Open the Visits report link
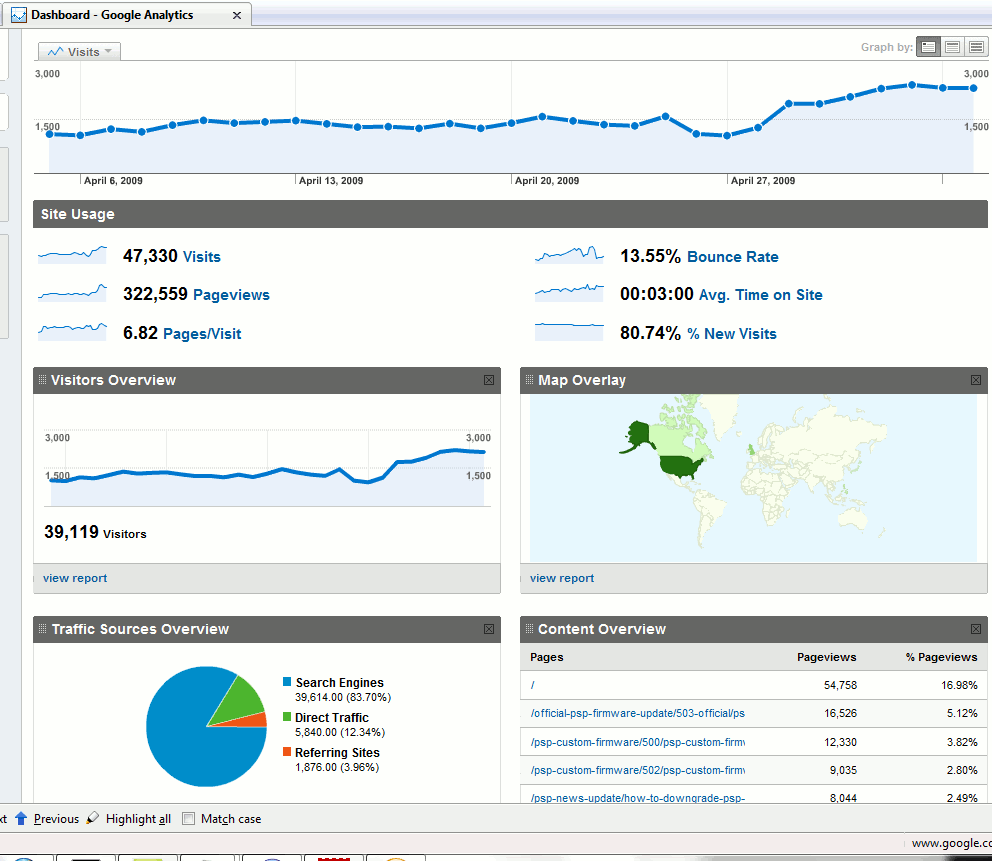The width and height of the screenshot is (992, 861). click(202, 257)
